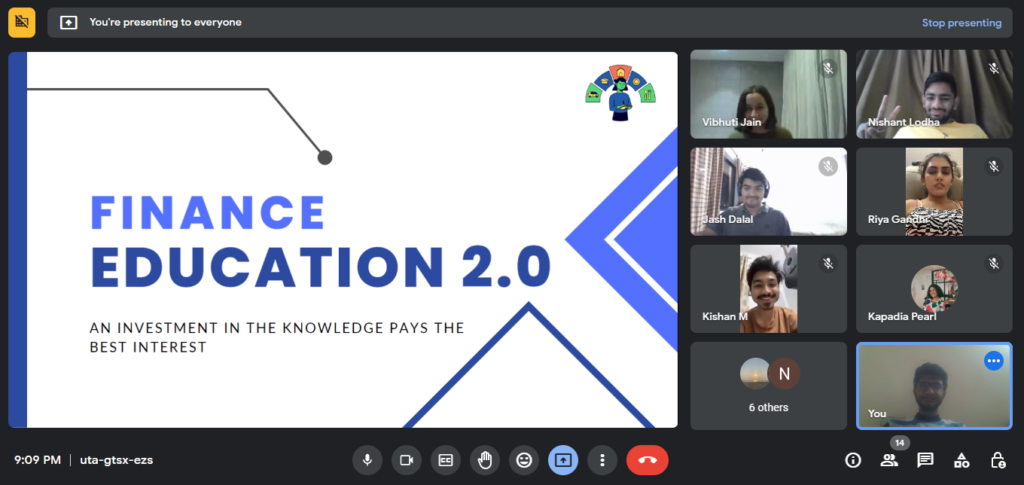Click the meeting code uta-gtsx-ezs
This screenshot has height=485, width=1024.
coord(117,460)
